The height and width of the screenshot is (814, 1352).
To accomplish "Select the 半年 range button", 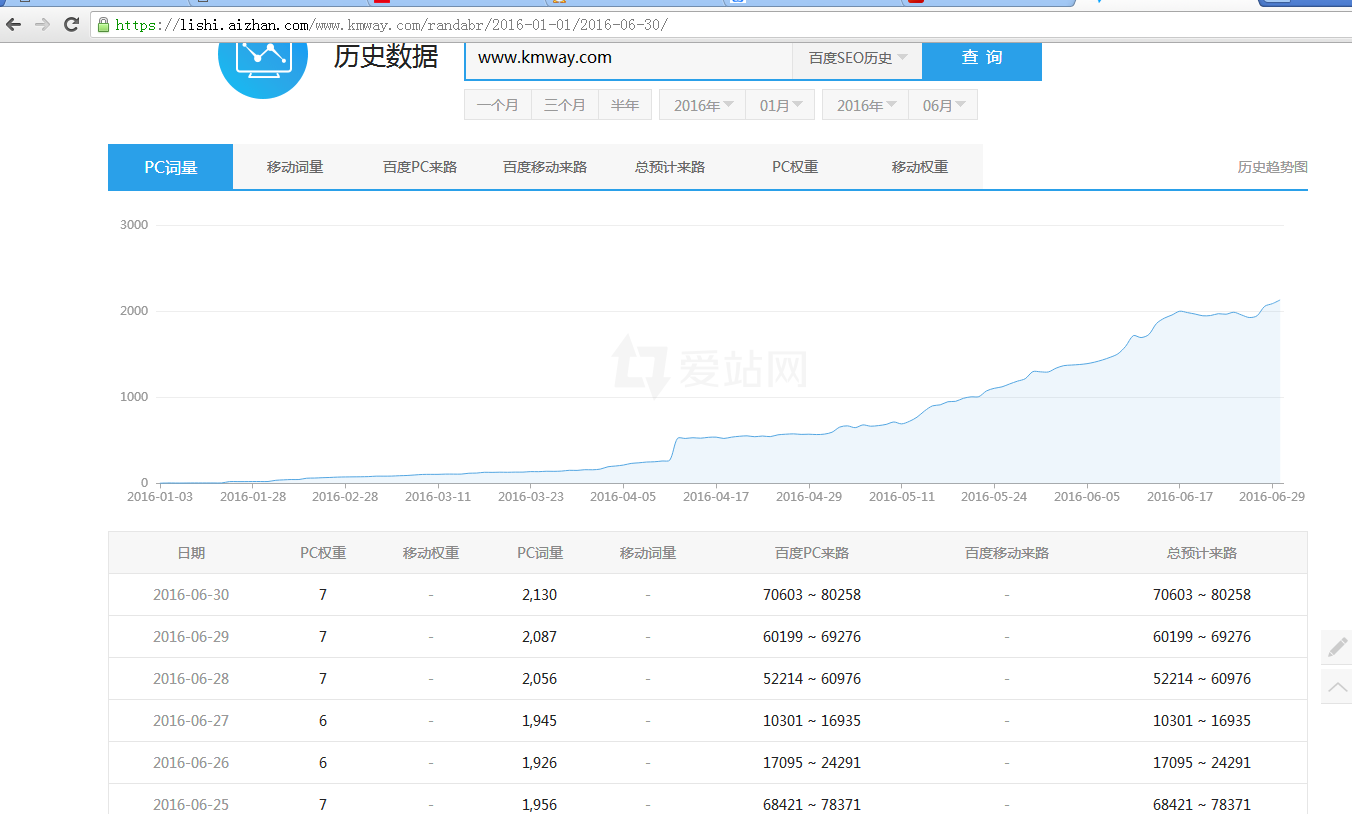I will point(625,105).
